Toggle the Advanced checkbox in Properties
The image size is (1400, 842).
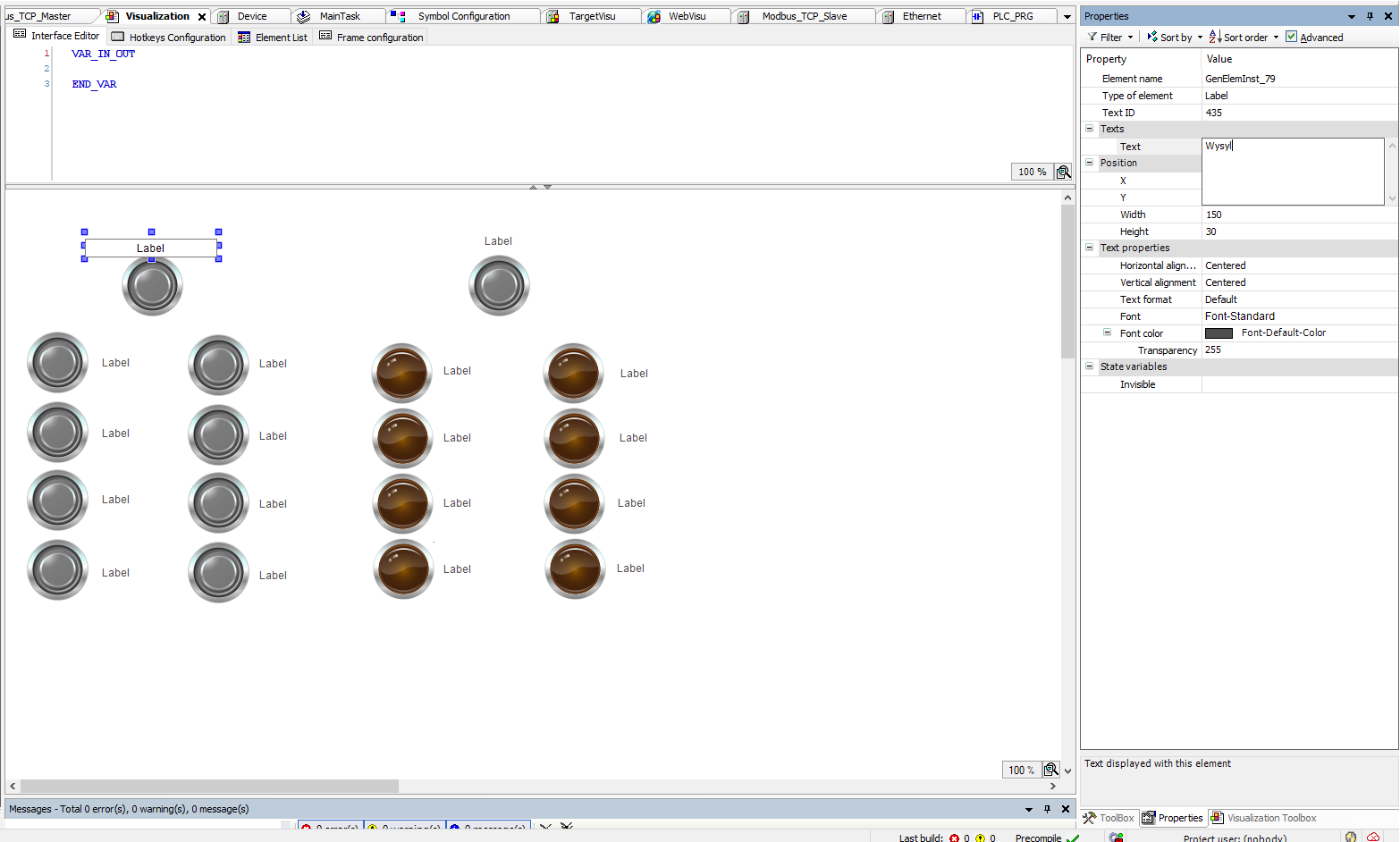tap(1291, 37)
